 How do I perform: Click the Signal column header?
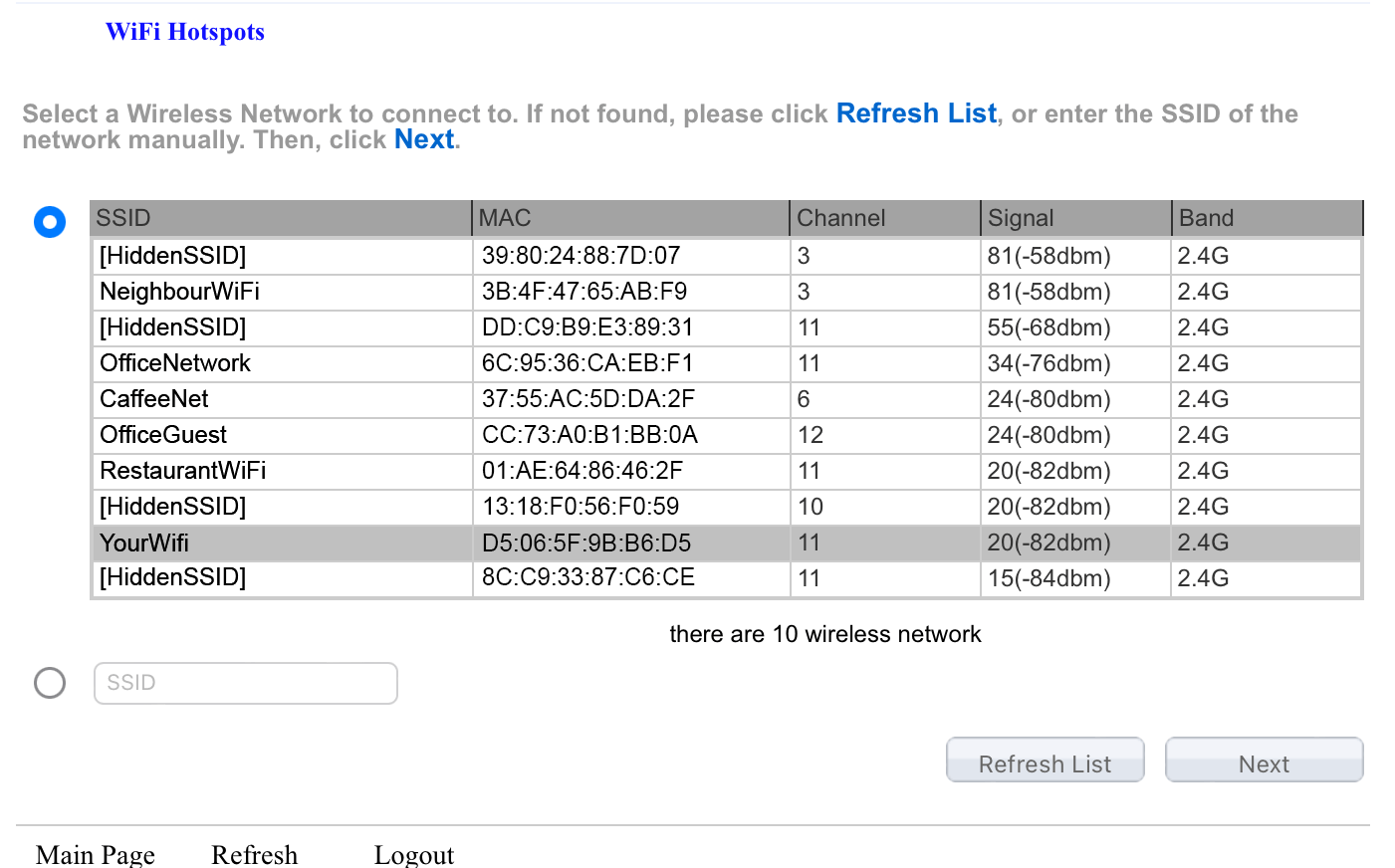[1021, 218]
